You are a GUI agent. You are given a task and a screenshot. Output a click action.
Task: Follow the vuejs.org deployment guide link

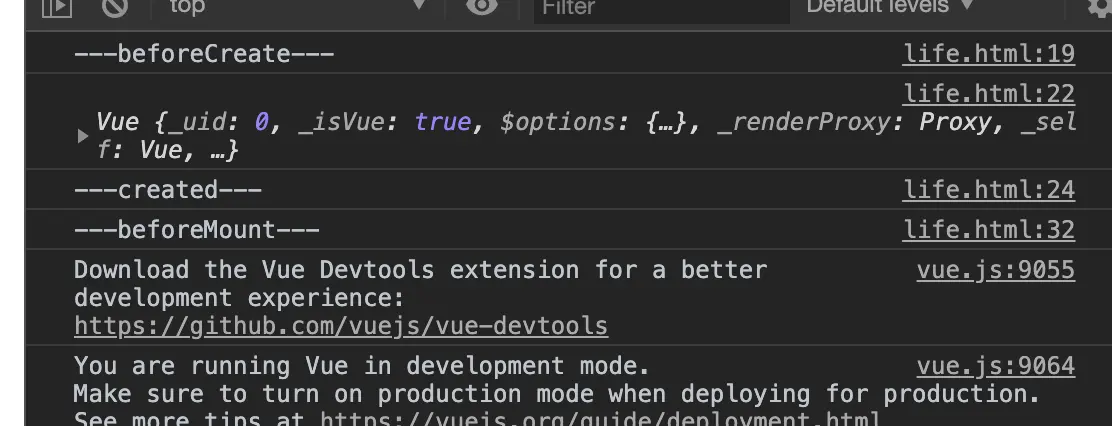coord(601,418)
